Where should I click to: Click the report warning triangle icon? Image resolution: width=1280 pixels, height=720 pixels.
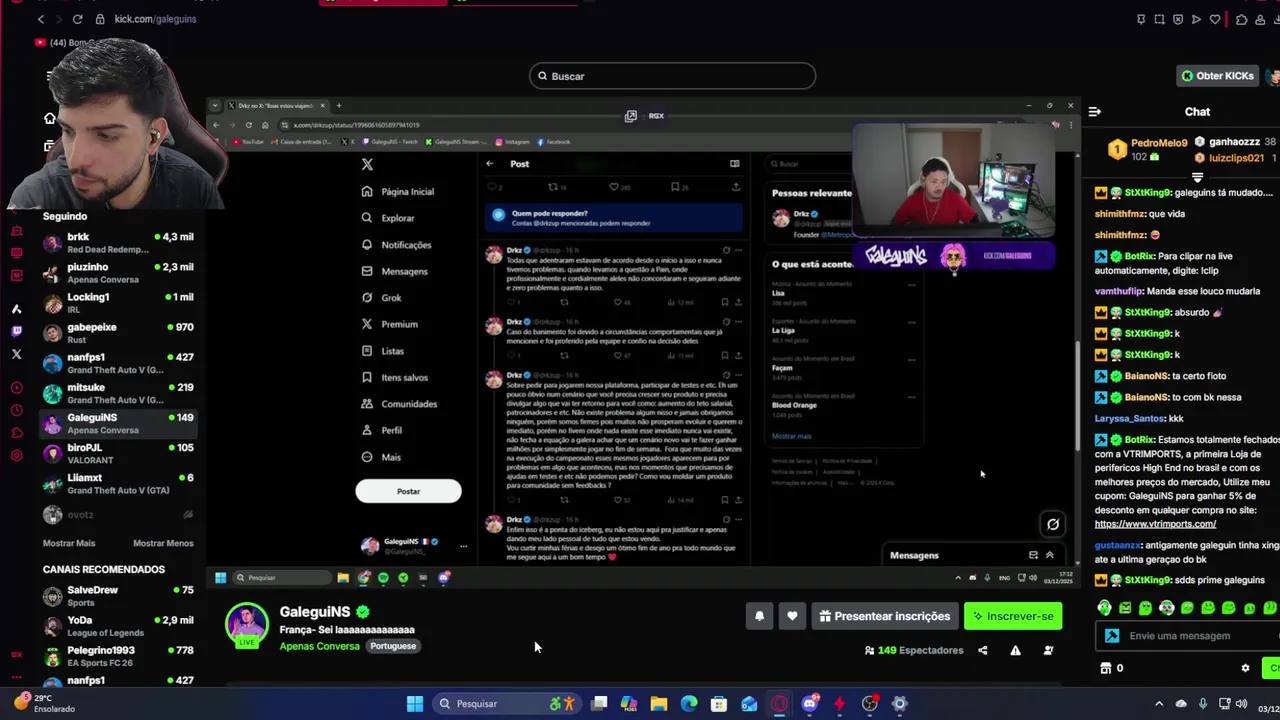pos(1015,650)
